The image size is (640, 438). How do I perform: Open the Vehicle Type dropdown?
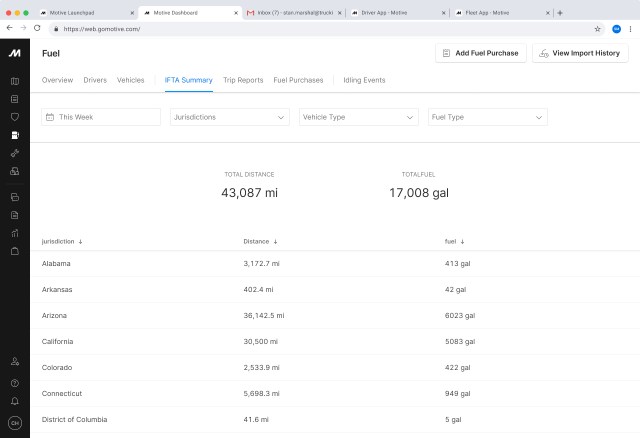click(358, 117)
